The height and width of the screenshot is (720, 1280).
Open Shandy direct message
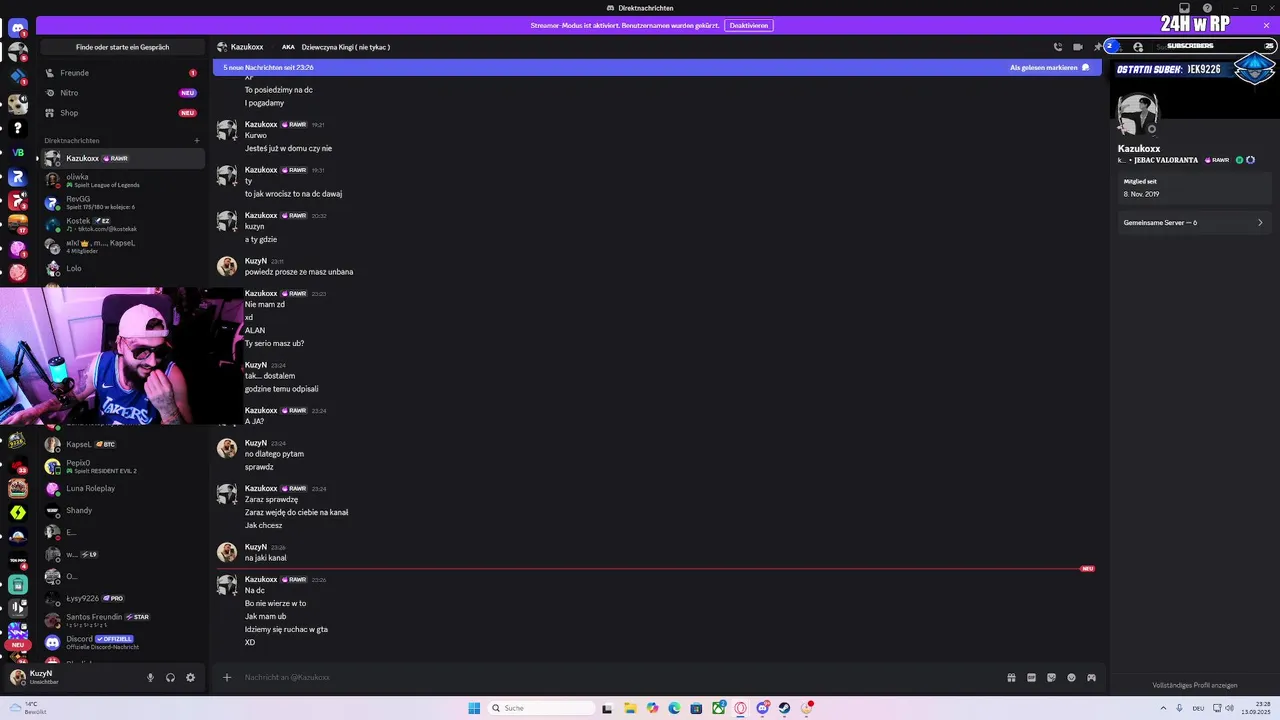[x=121, y=510]
